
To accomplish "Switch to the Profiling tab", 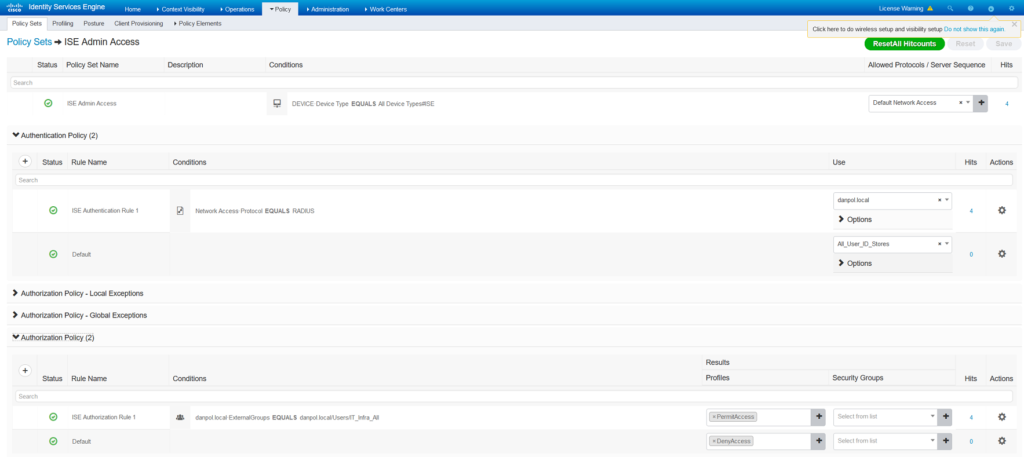I will click(x=63, y=23).
